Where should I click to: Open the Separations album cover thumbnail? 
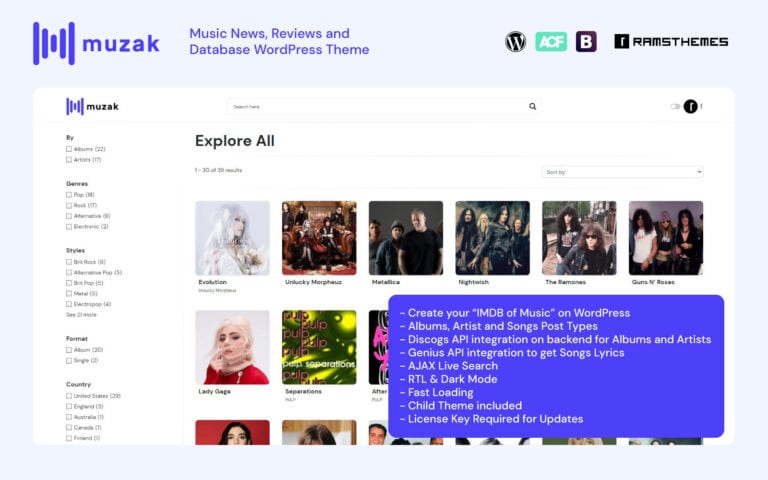(319, 347)
